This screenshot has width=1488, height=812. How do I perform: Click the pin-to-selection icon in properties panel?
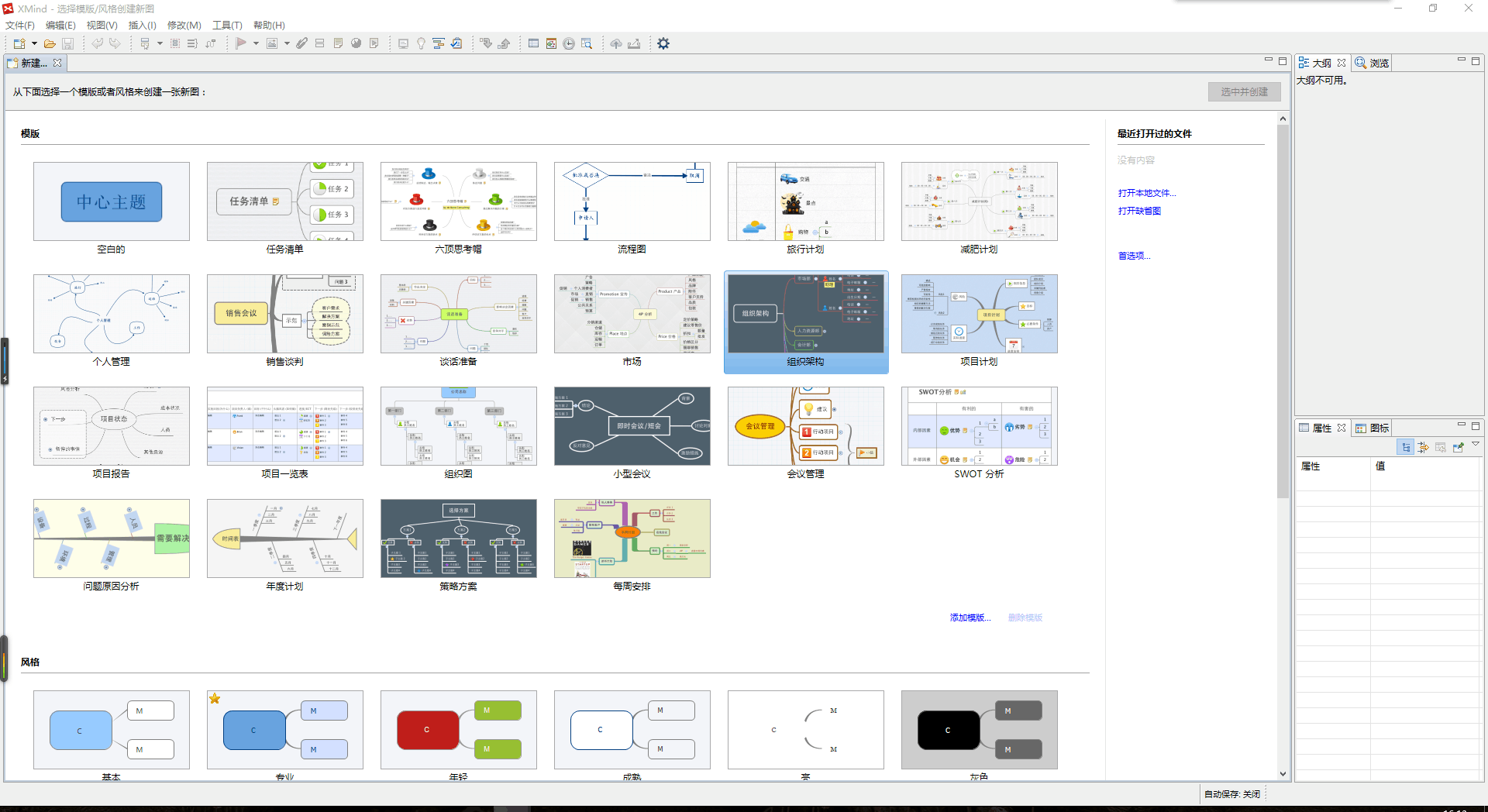pyautogui.click(x=1458, y=447)
